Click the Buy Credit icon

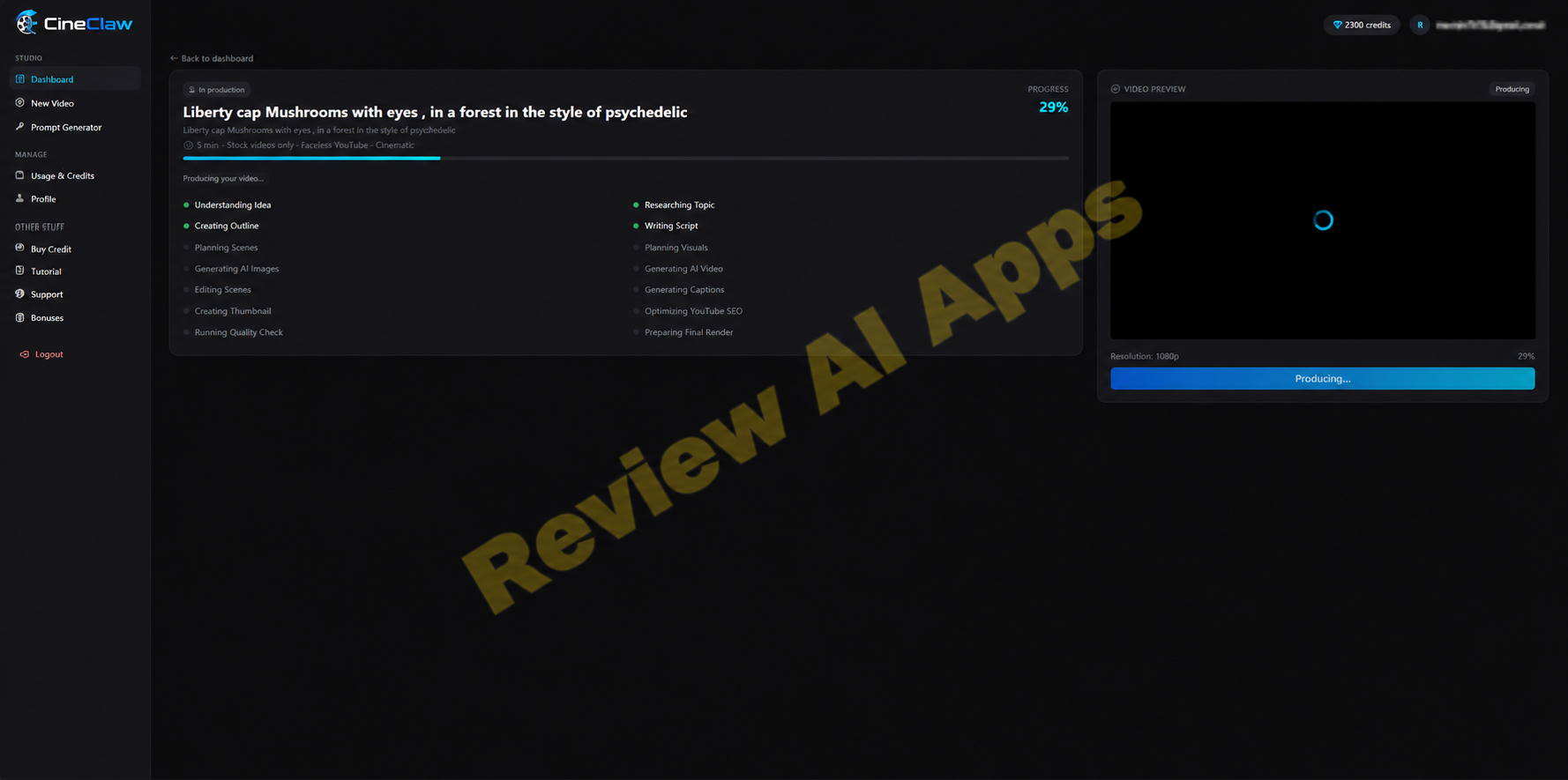pos(20,249)
